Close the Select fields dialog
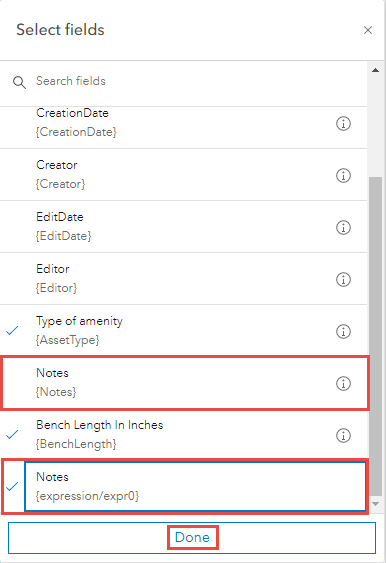Viewport: 386px width, 563px height. click(x=368, y=30)
